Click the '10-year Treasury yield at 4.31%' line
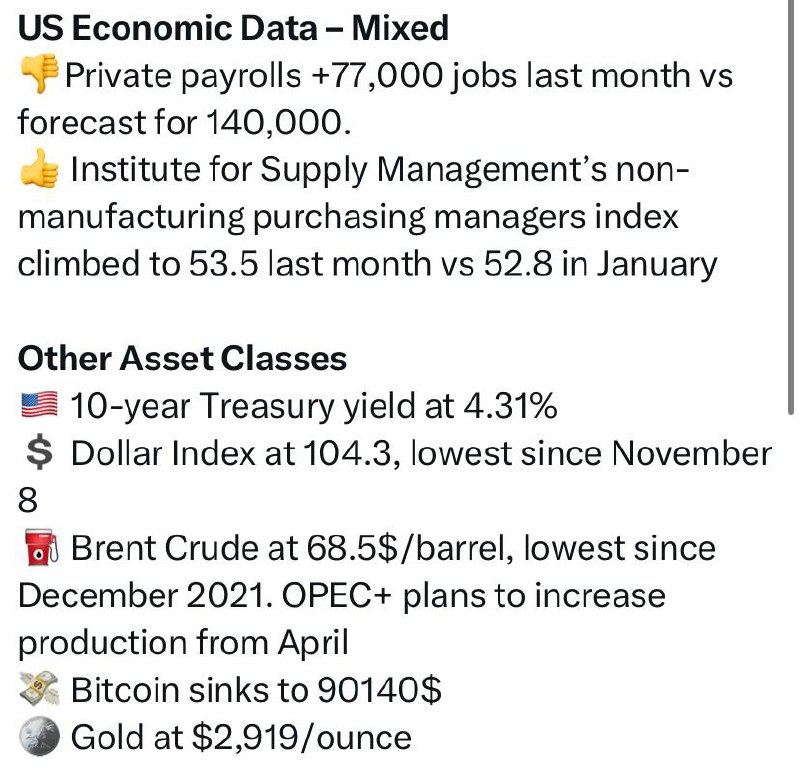This screenshot has width=800, height=782. [313, 406]
